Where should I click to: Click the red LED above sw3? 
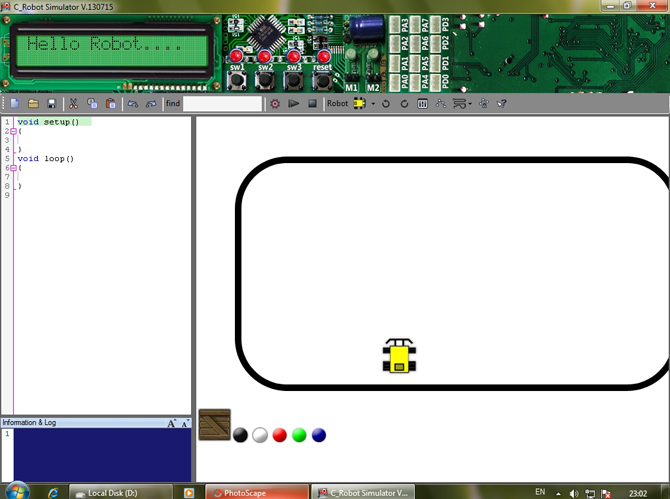point(294,56)
